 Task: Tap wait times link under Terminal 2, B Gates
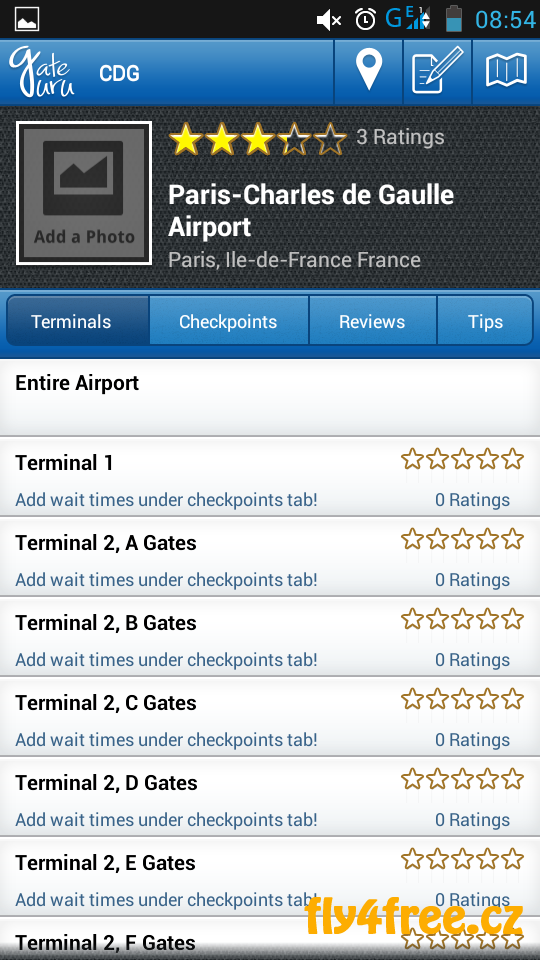pos(167,659)
